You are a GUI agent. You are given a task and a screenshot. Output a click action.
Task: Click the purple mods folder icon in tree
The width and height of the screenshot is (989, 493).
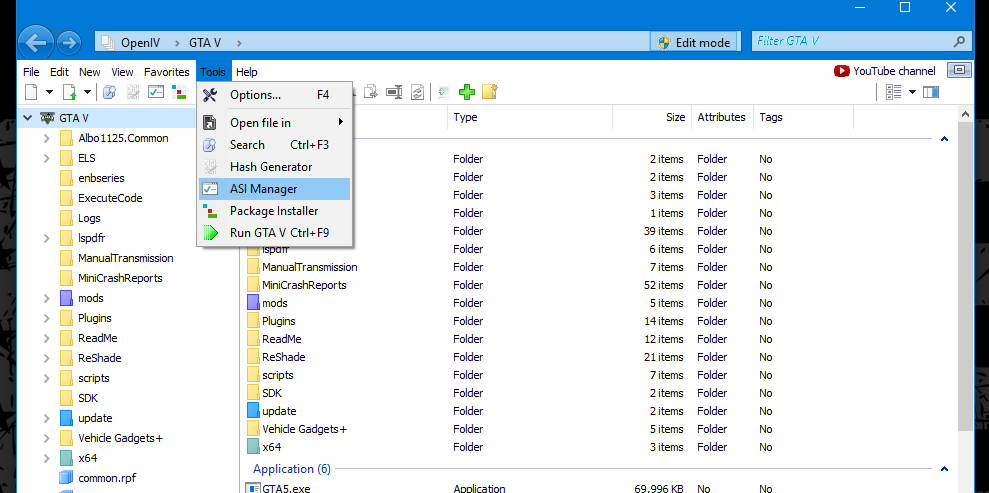66,298
